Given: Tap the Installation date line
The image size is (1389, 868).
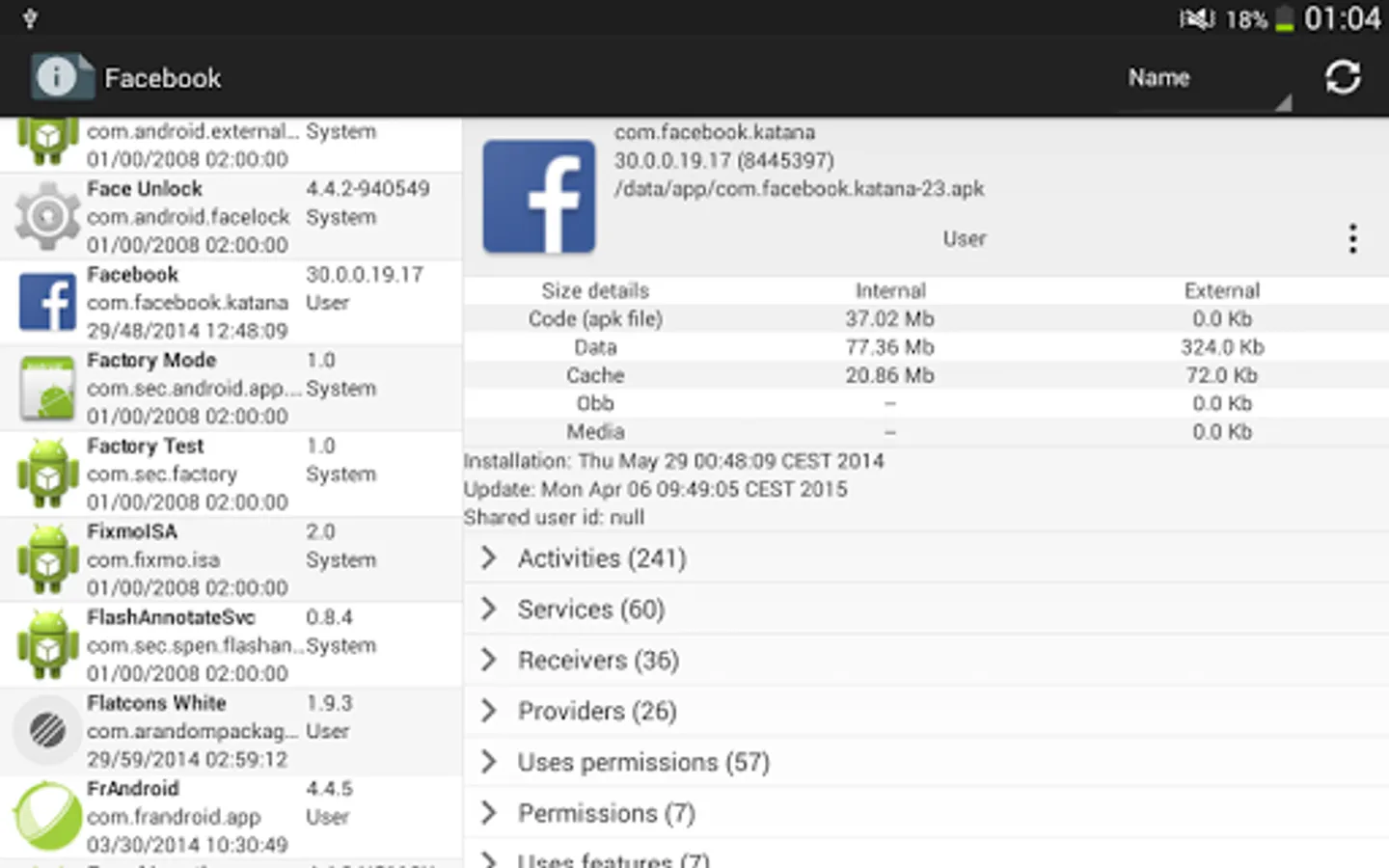Looking at the screenshot, I should [x=673, y=461].
